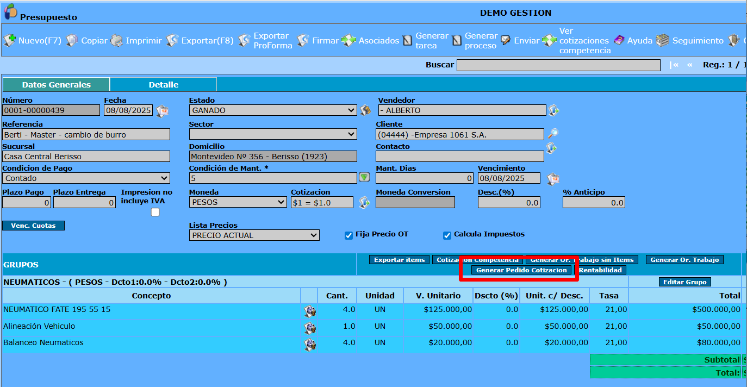Go to previous record with « button
747x387 pixels.
pos(689,65)
